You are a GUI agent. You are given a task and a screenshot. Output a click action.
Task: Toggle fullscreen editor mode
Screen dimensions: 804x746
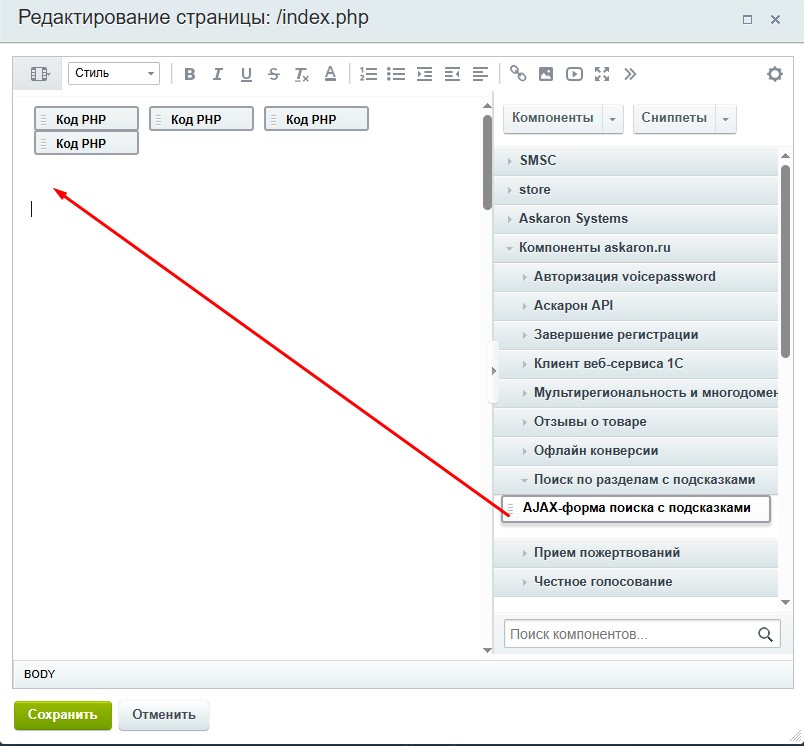click(602, 74)
